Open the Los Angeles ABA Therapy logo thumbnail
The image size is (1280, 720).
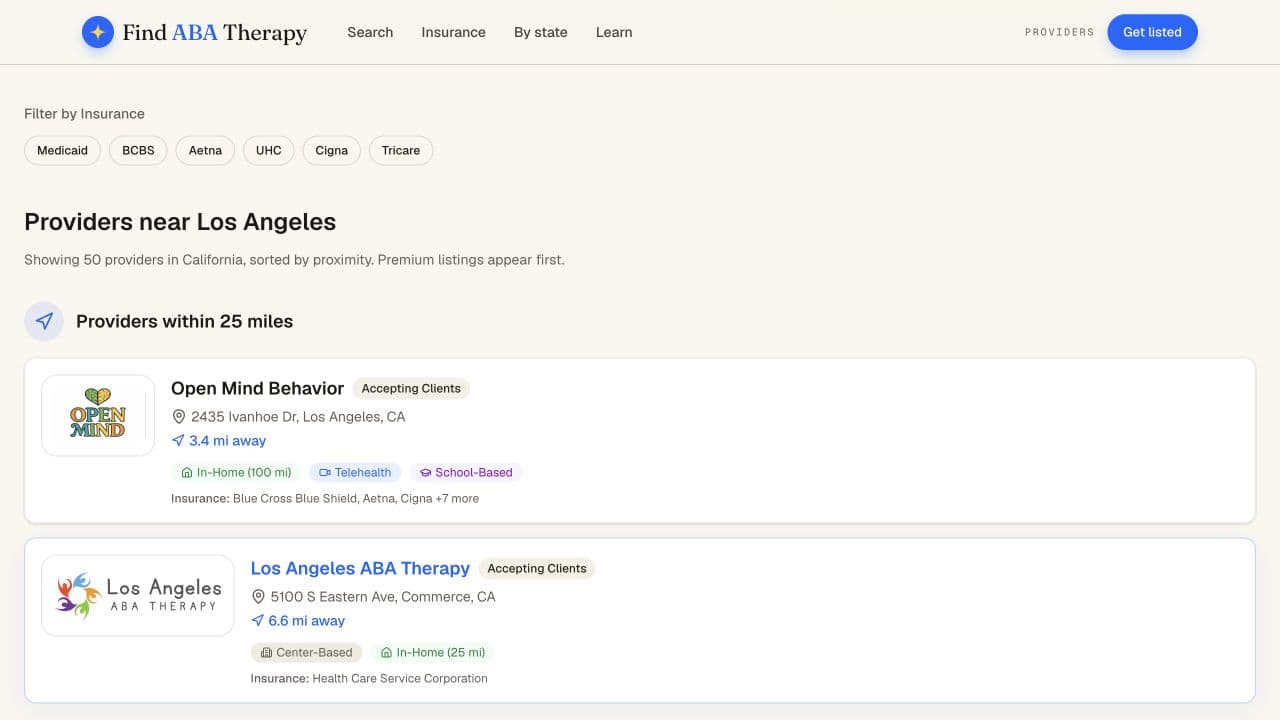click(137, 595)
